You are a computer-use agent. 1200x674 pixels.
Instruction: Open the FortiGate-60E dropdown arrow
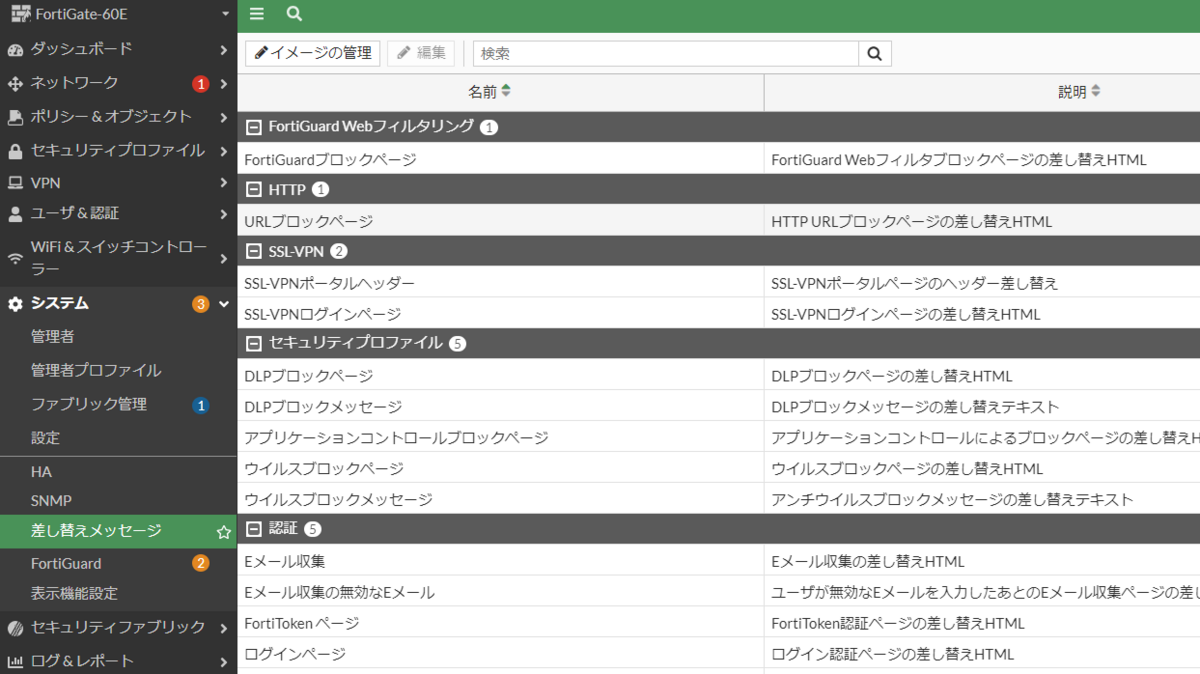pos(225,15)
